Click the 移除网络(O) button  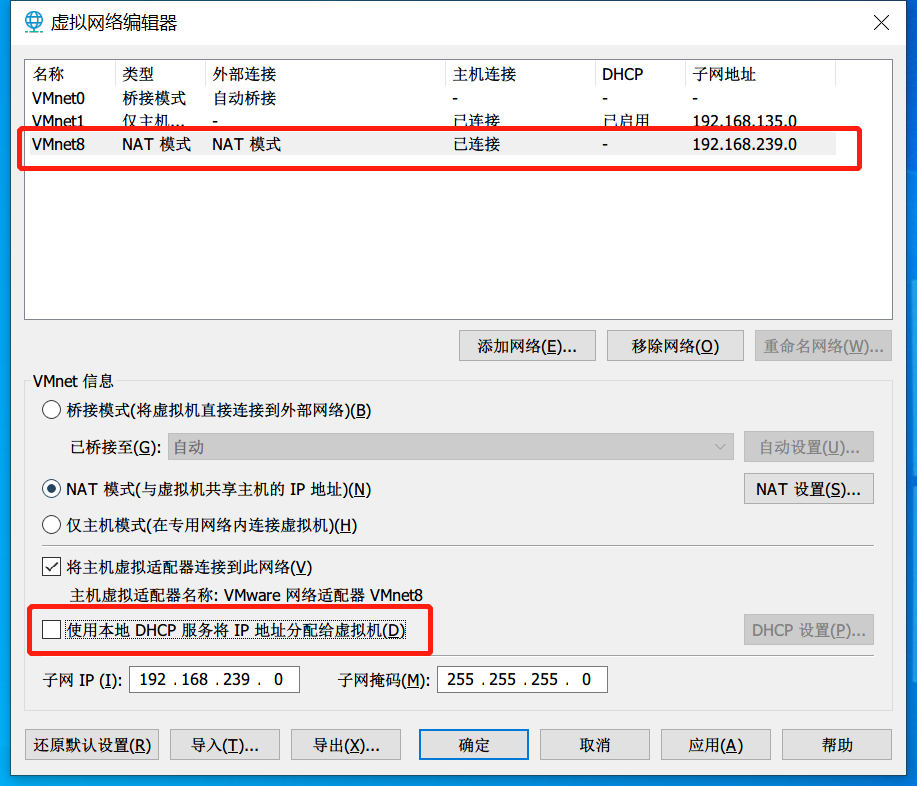675,346
